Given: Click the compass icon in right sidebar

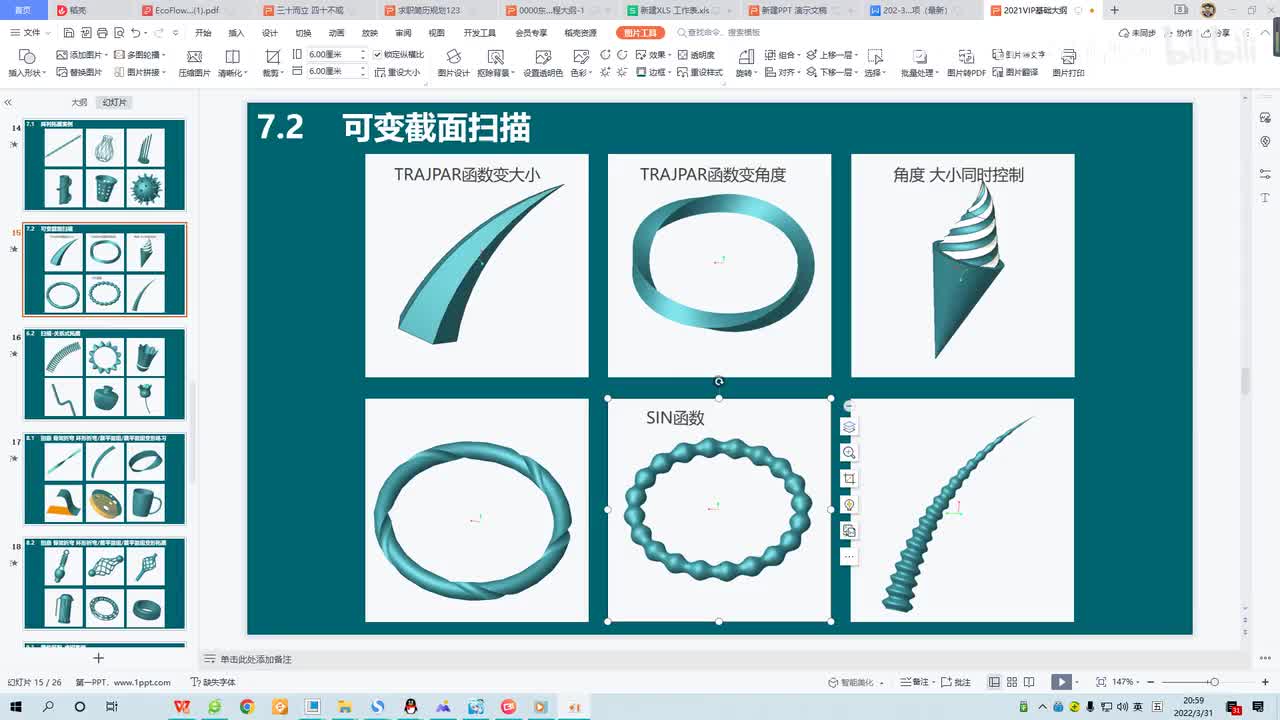Looking at the screenshot, I should 1265,142.
